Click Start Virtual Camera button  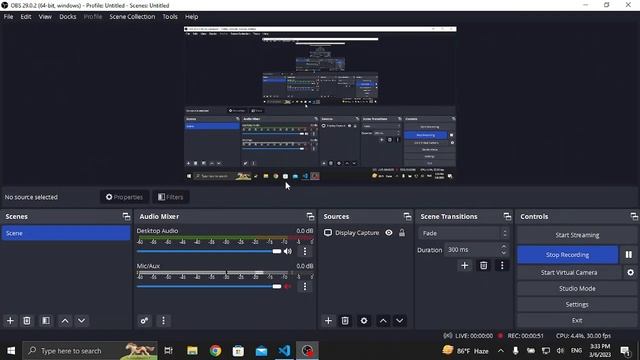point(569,273)
